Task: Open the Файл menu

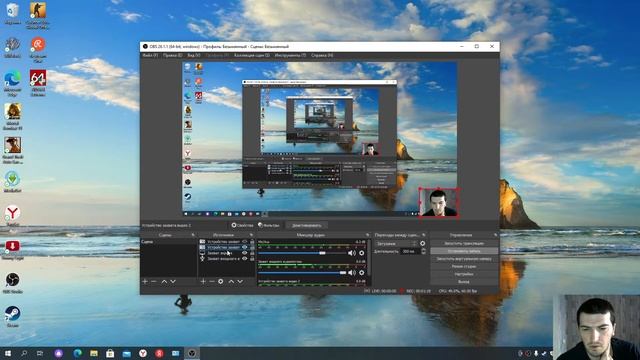Action: coord(150,56)
